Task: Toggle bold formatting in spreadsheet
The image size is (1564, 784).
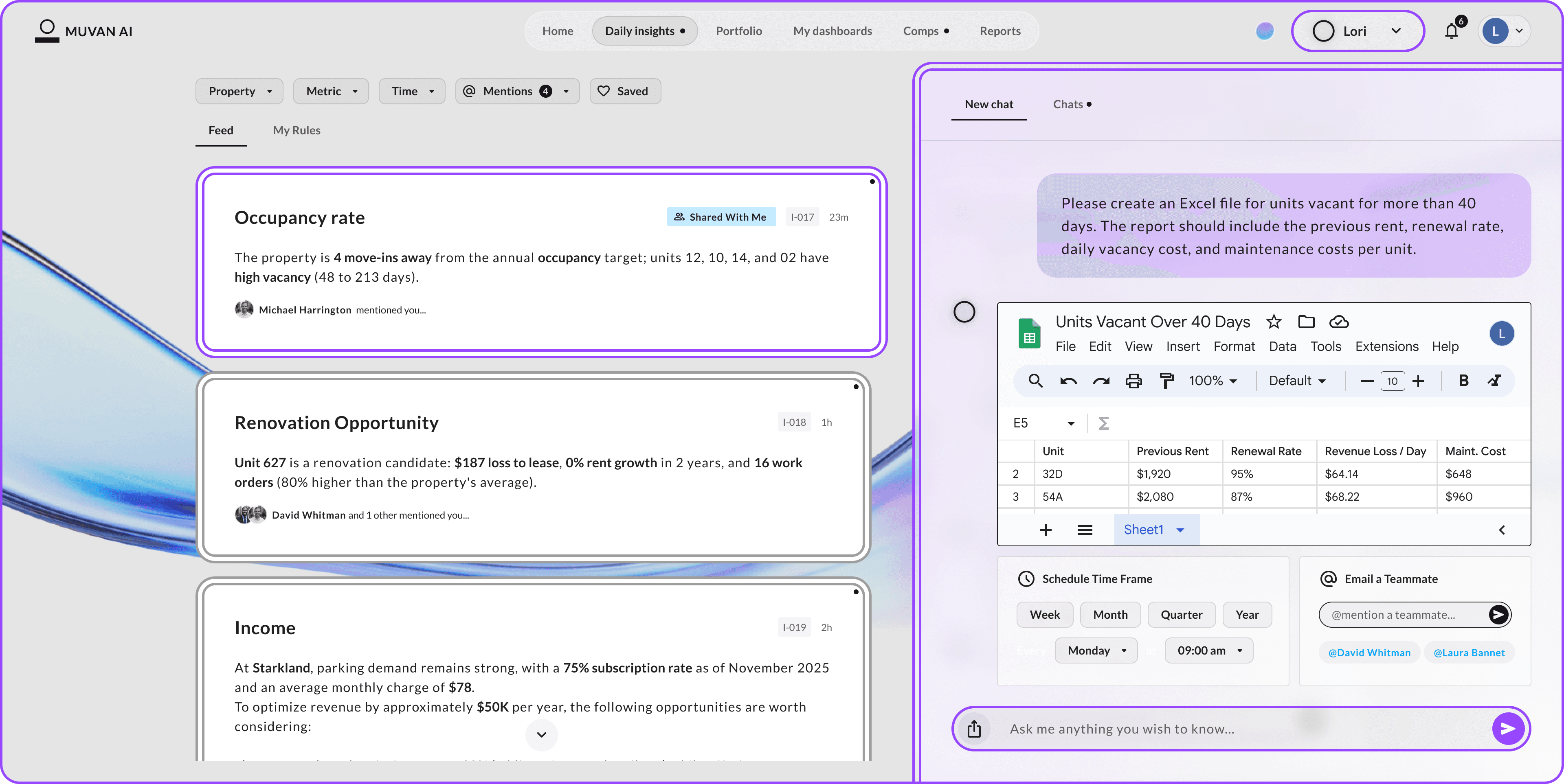Action: pyautogui.click(x=1463, y=381)
